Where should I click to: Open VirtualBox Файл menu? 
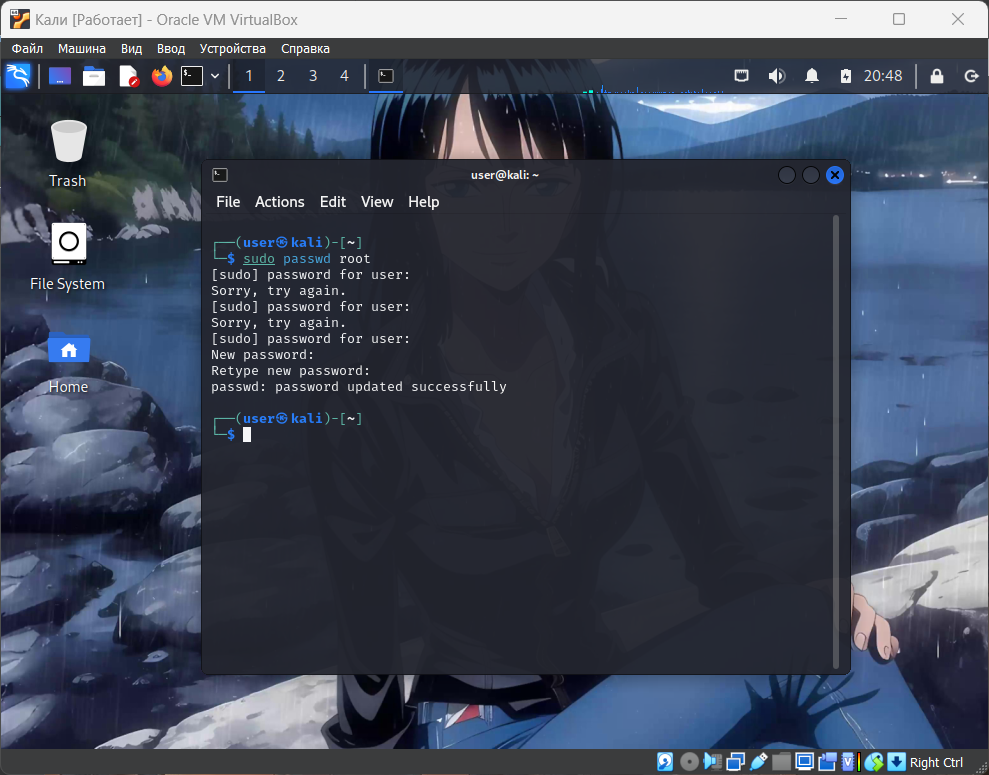27,49
